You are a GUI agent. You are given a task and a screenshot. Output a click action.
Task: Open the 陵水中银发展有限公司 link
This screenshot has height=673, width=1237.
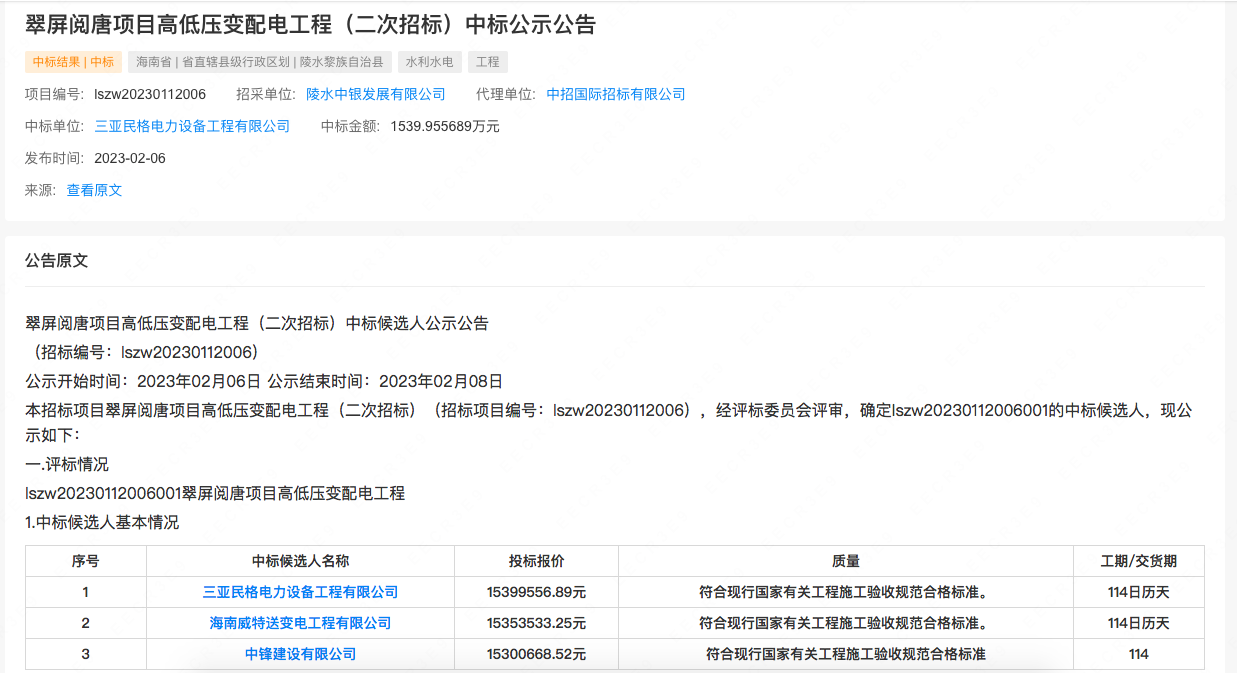coord(376,94)
